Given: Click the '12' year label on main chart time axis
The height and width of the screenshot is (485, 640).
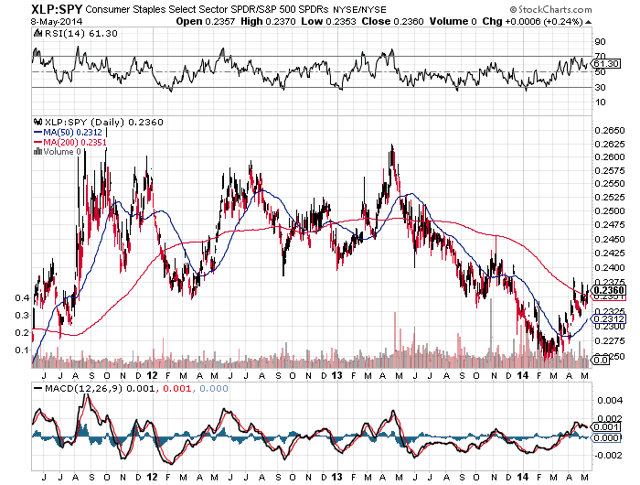Looking at the screenshot, I should 152,375.
